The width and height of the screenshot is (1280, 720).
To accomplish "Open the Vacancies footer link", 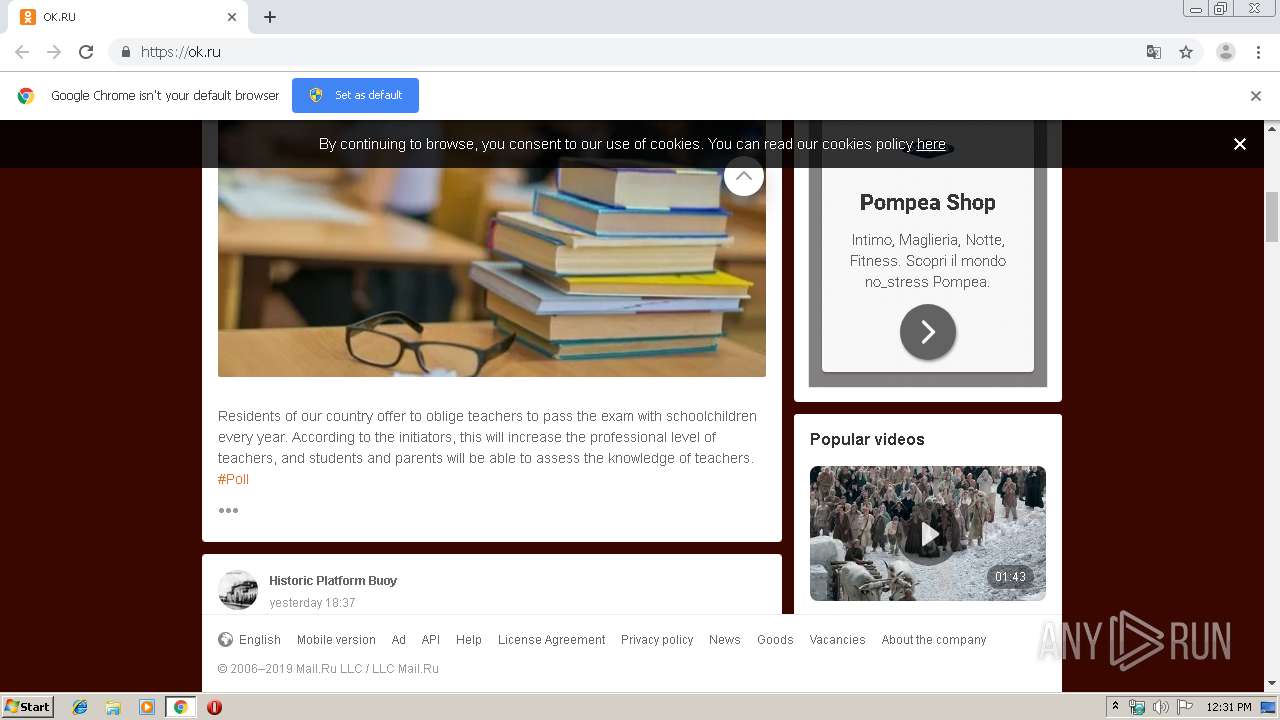I will point(837,640).
